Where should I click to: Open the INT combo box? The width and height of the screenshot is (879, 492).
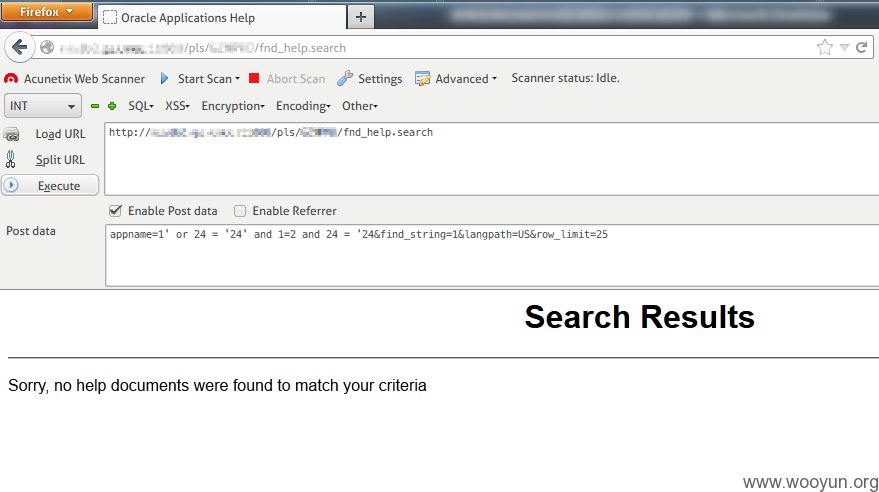point(43,106)
